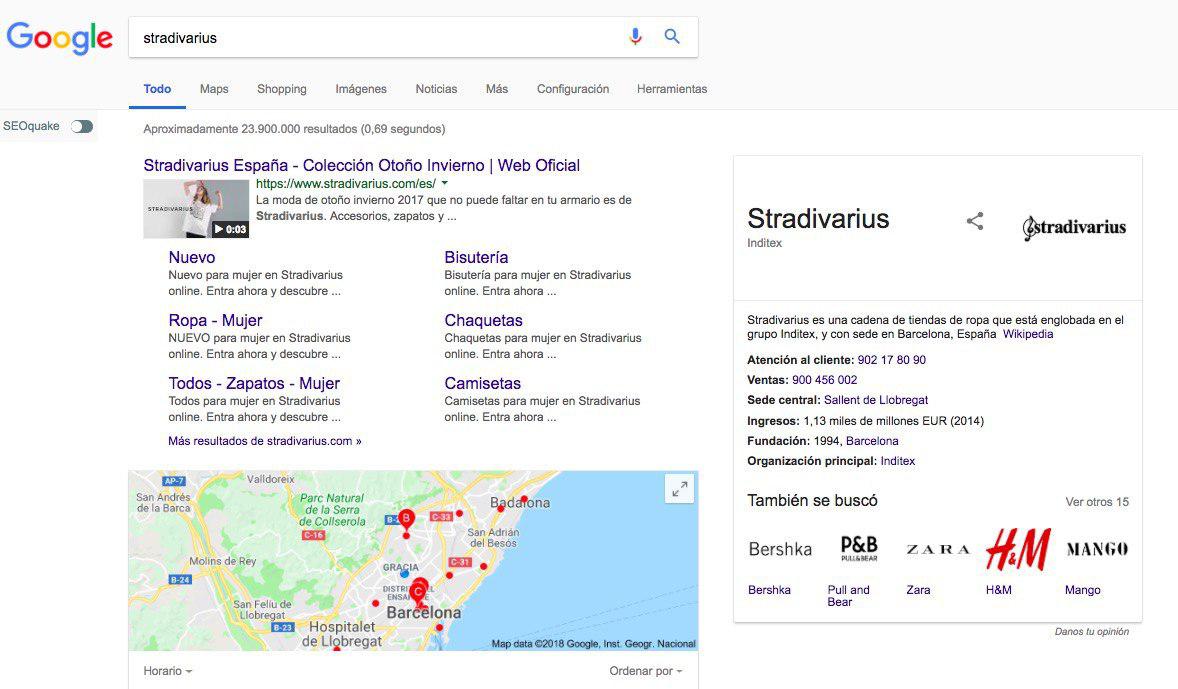Play the Stradivarius video thumbnail
Image resolution: width=1178 pixels, height=689 pixels.
[196, 208]
